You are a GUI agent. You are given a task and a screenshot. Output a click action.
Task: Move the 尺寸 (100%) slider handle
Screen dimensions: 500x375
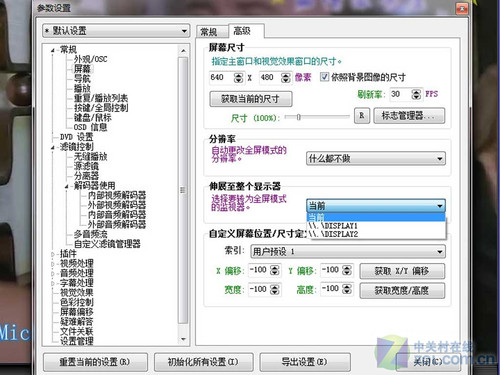pyautogui.click(x=299, y=117)
